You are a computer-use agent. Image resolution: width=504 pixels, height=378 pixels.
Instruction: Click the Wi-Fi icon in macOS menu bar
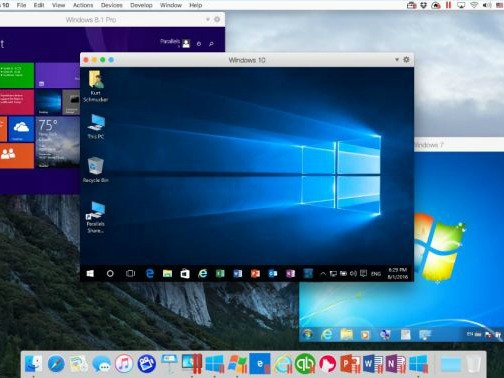(474, 5)
